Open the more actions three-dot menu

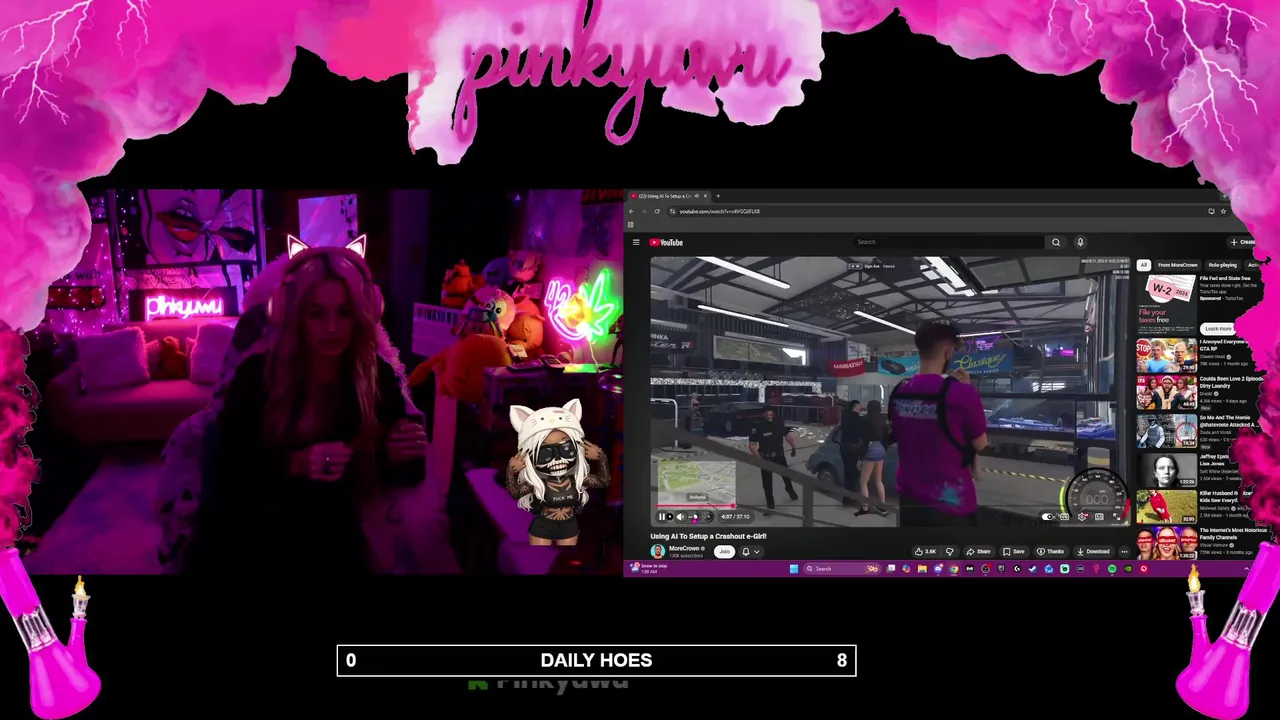1124,551
